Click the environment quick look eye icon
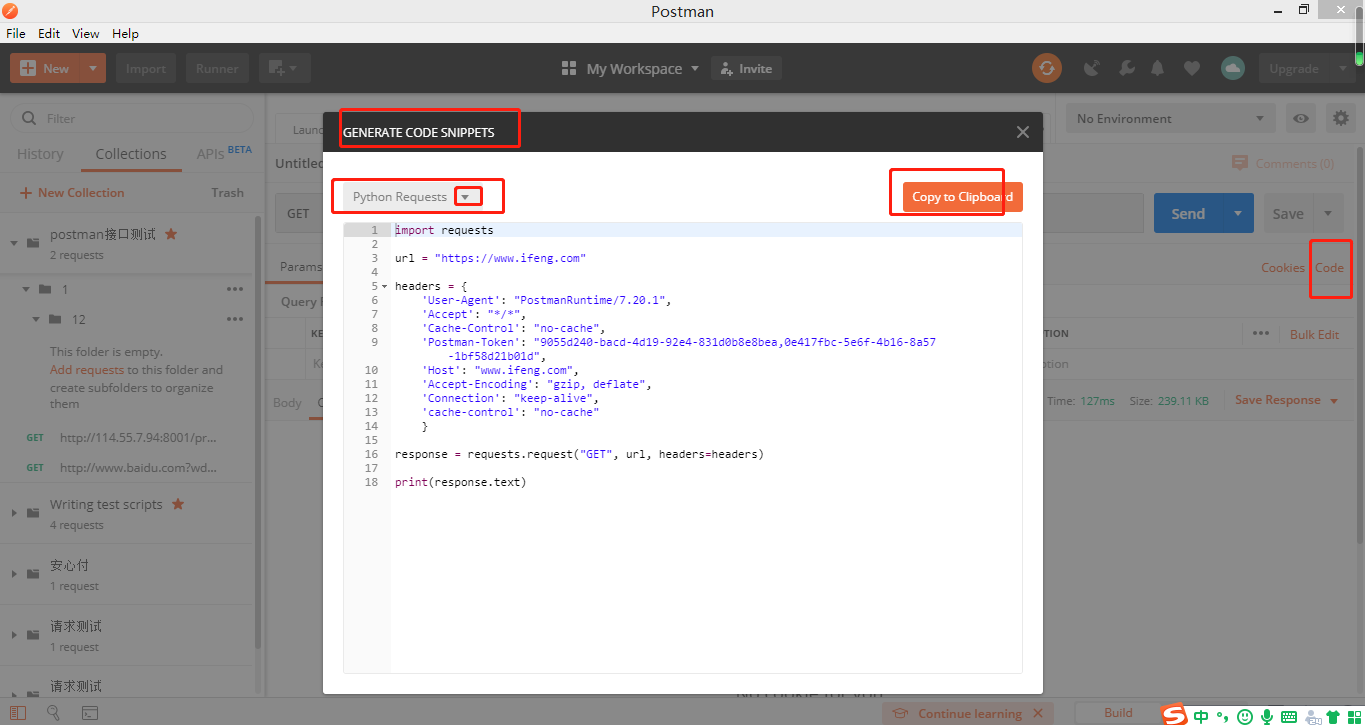Viewport: 1365px width, 725px height. (1300, 118)
